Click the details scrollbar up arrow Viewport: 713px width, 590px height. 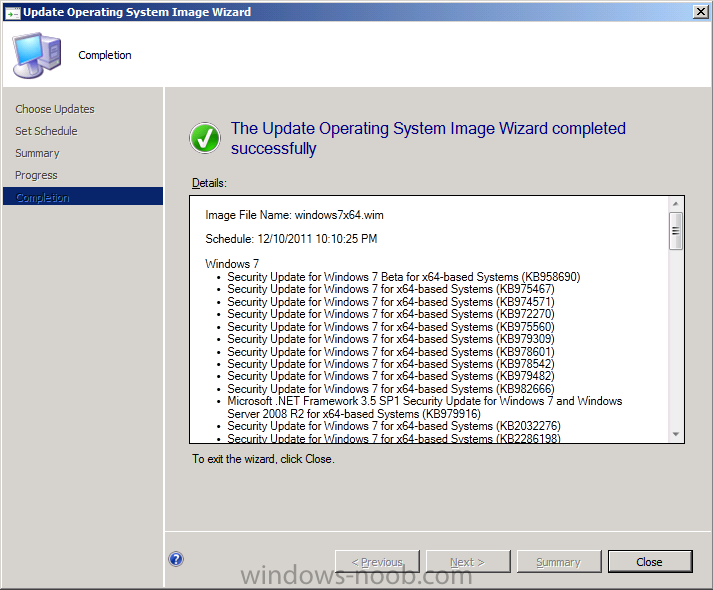tap(676, 204)
